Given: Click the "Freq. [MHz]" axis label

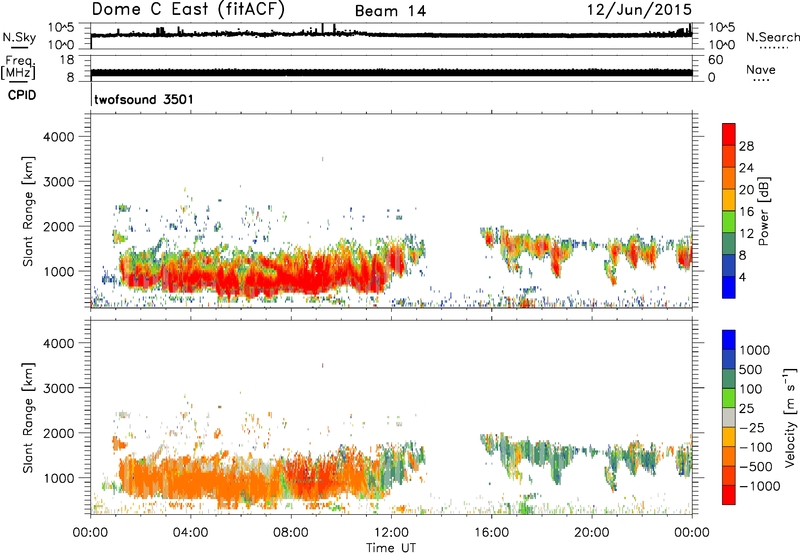Looking at the screenshot, I should pyautogui.click(x=18, y=68).
